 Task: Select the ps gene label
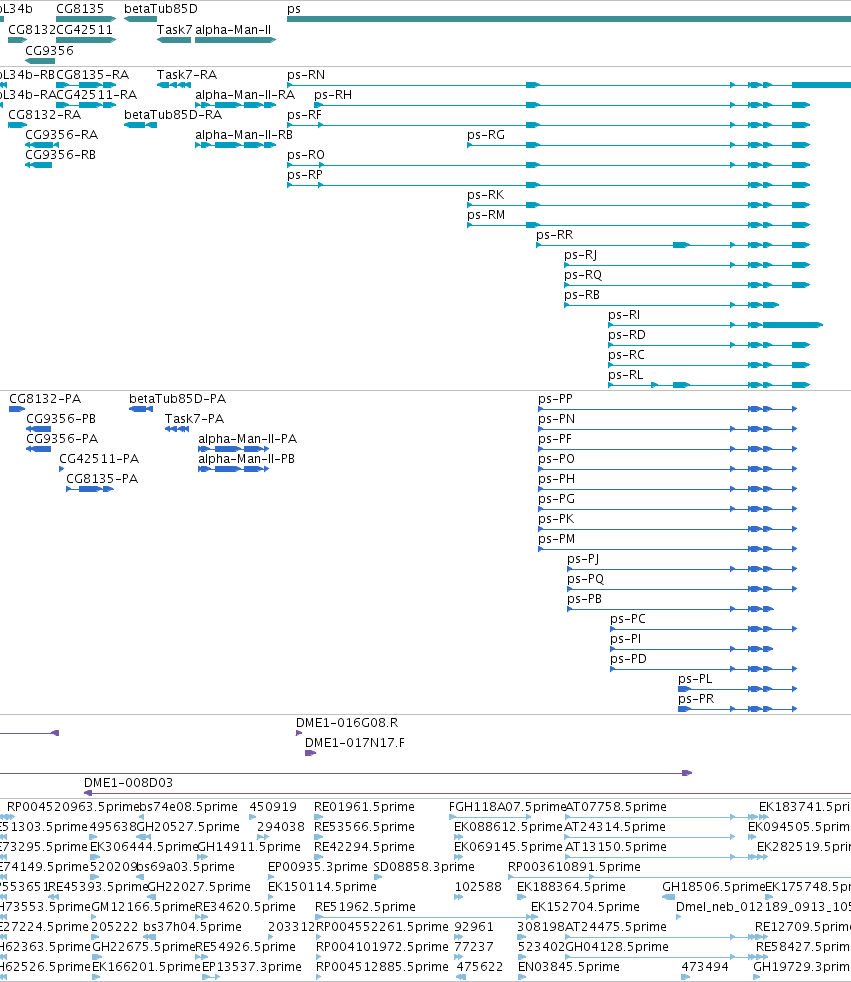[x=294, y=9]
